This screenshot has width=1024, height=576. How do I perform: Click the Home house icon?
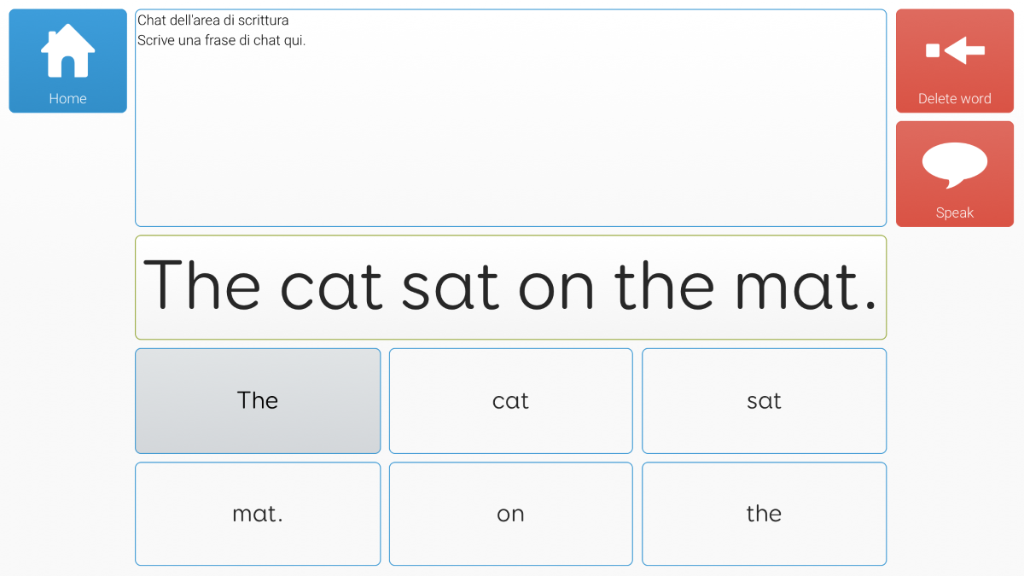point(68,50)
